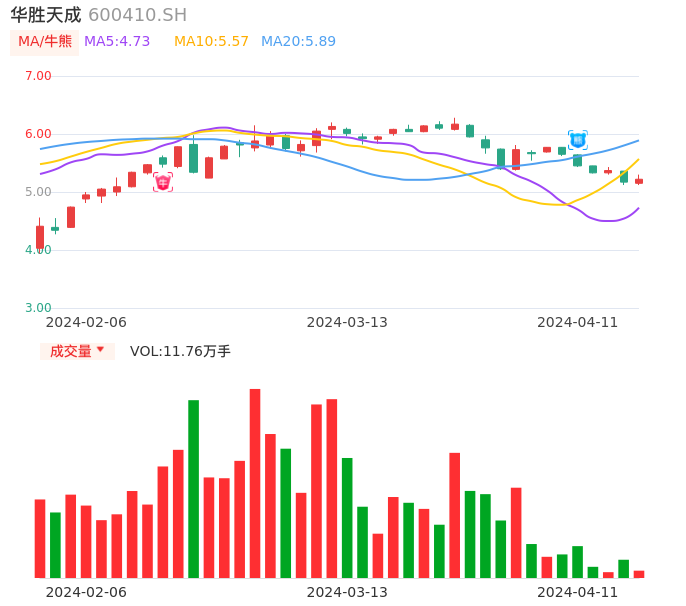Click the blue bear signal marker
Image resolution: width=686 pixels, height=606 pixels.
pyautogui.click(x=578, y=140)
